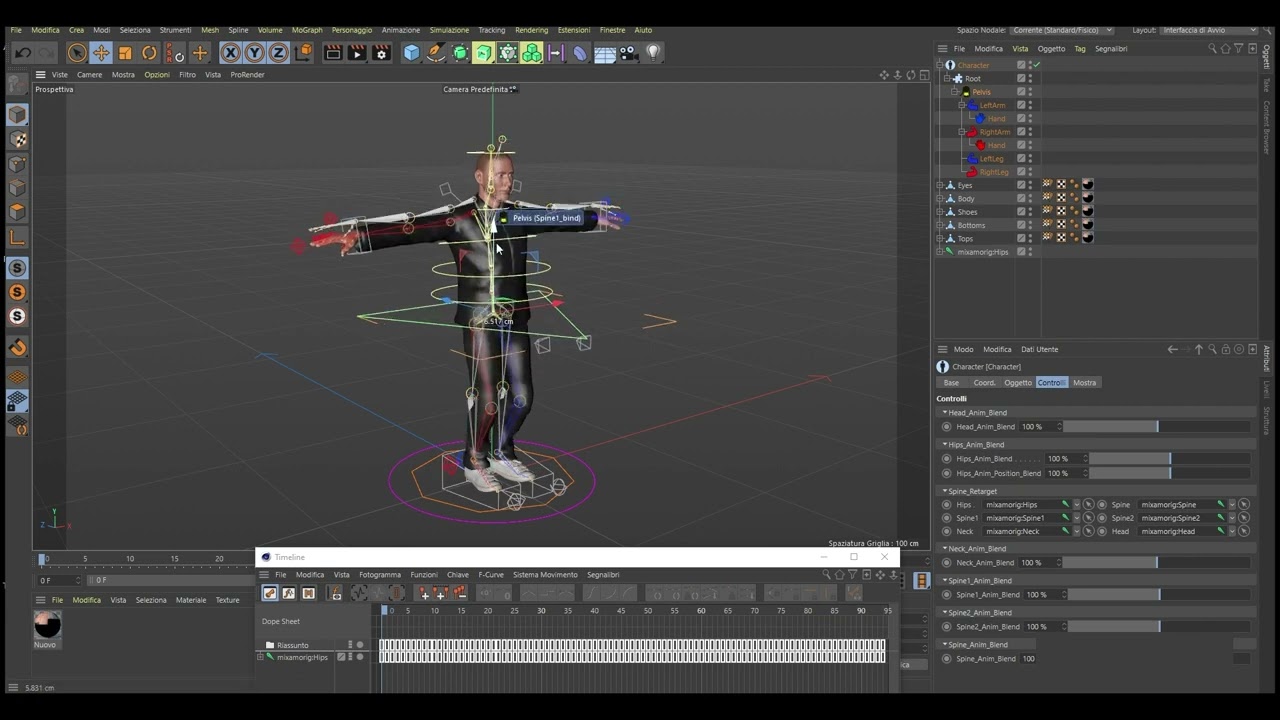Screen dimensions: 1280x720
Task: Adjust the Neck_Anim_Blend slider
Action: point(1110,563)
